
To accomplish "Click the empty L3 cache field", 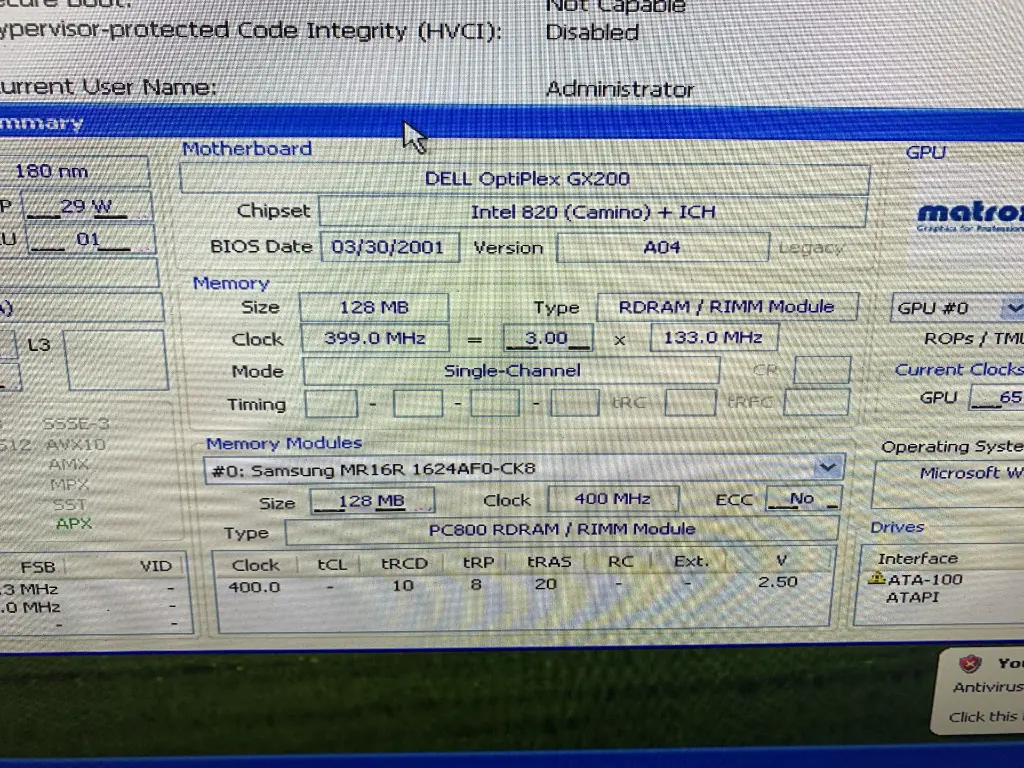I will tap(116, 360).
